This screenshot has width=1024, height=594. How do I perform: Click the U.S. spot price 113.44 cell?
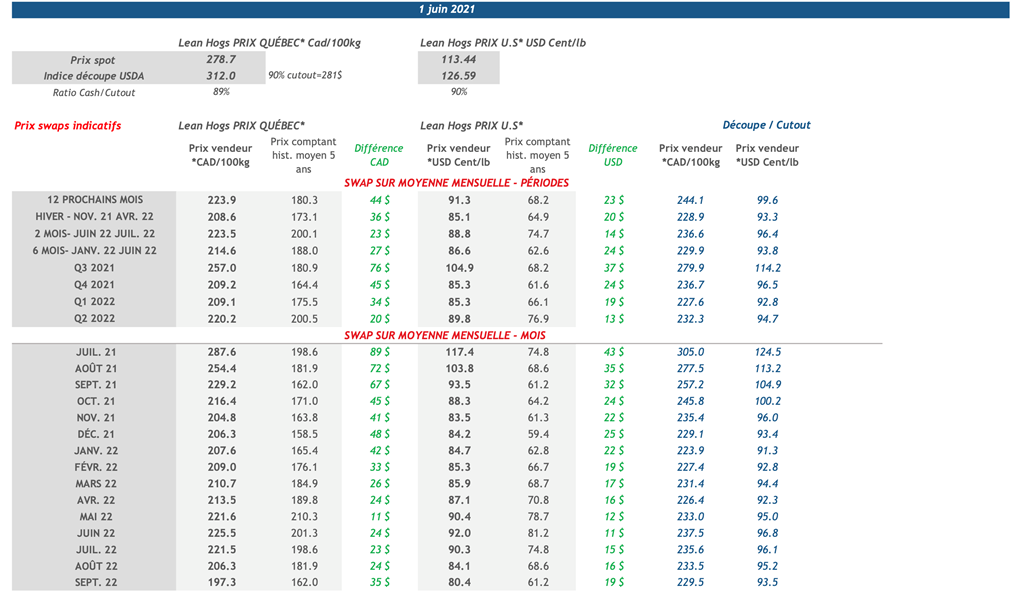[x=457, y=60]
